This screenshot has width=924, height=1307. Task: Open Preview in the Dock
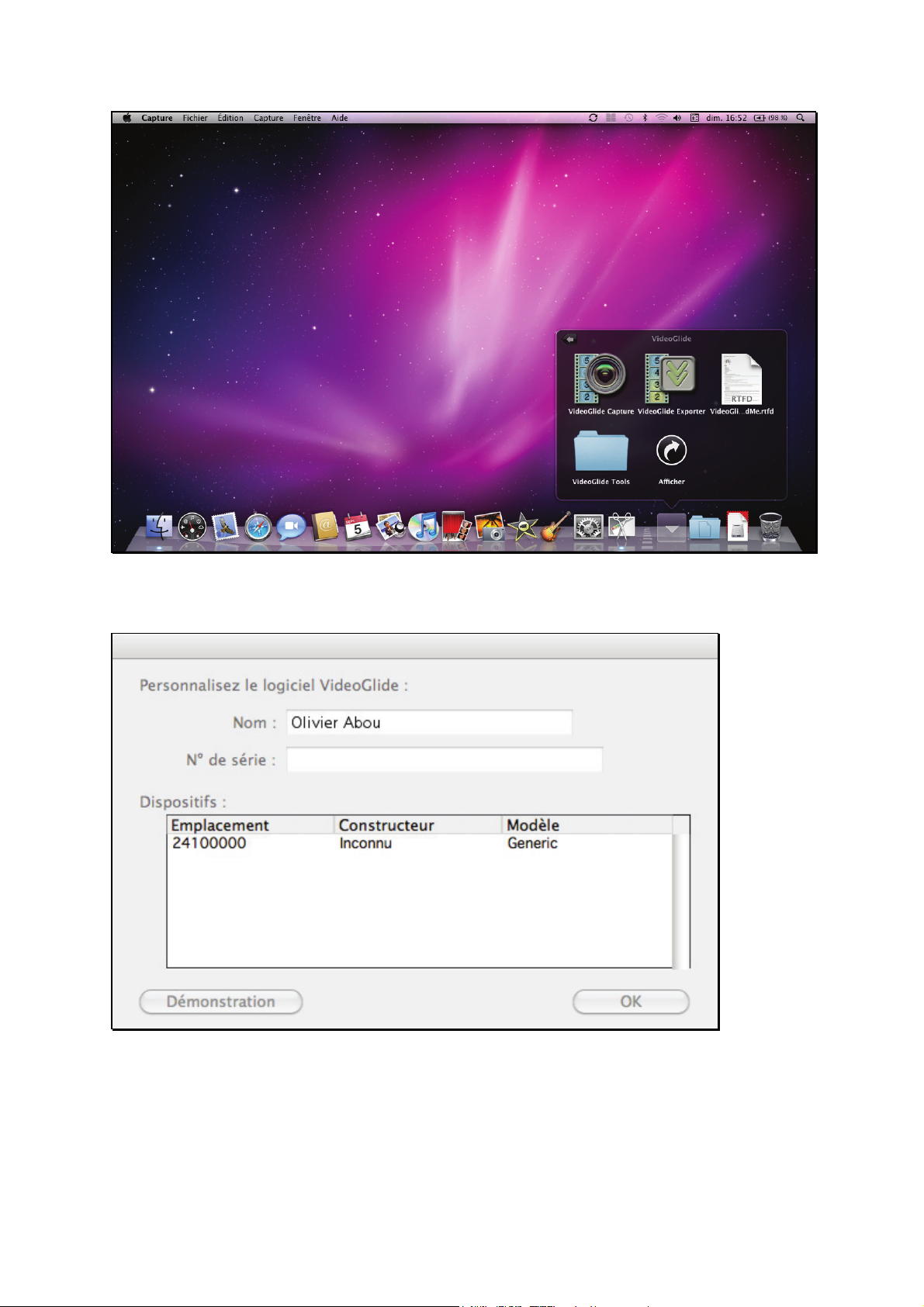[391, 527]
